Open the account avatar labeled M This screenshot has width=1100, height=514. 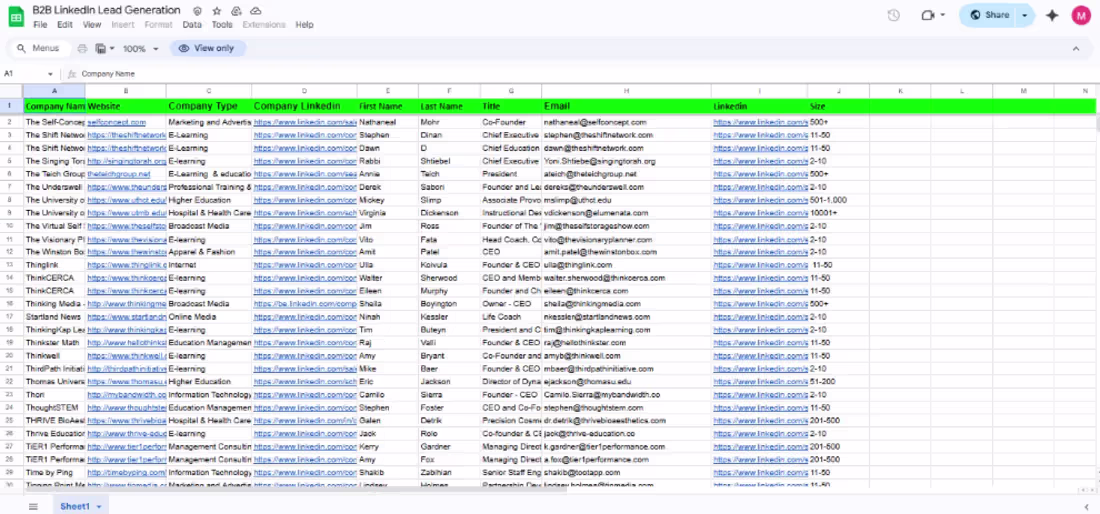(x=1081, y=15)
